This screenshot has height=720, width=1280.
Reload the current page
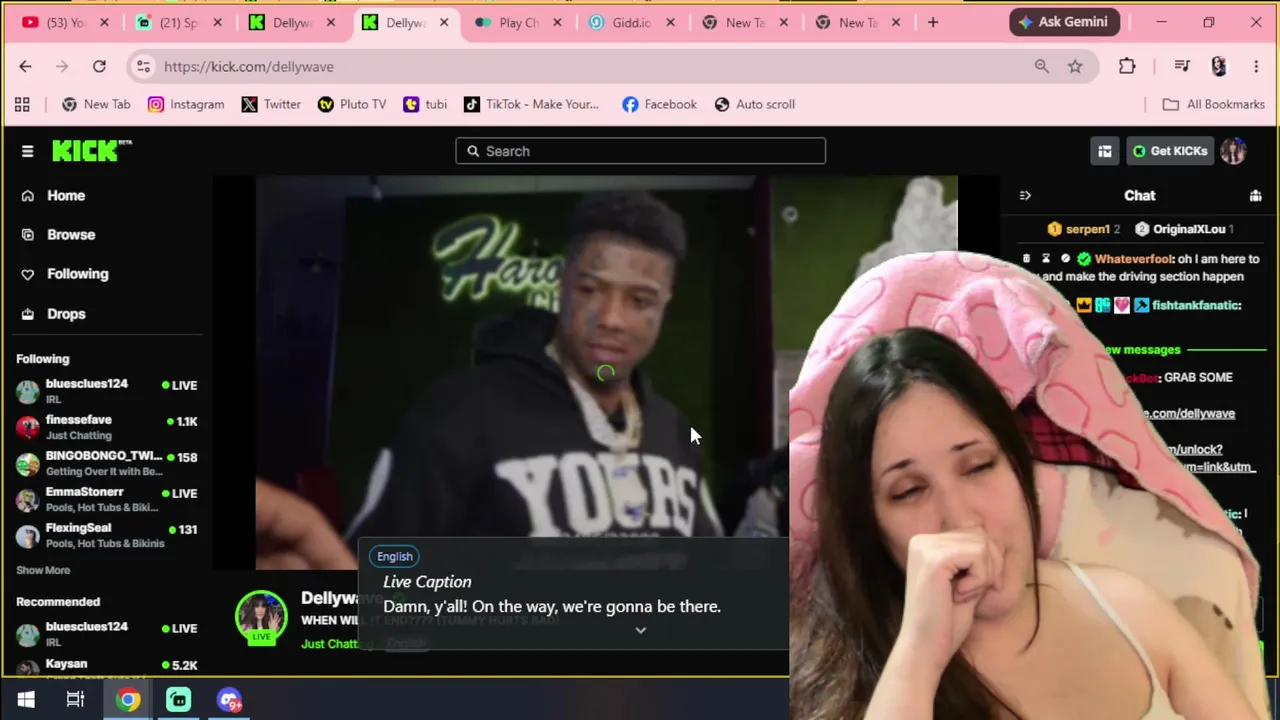point(99,66)
